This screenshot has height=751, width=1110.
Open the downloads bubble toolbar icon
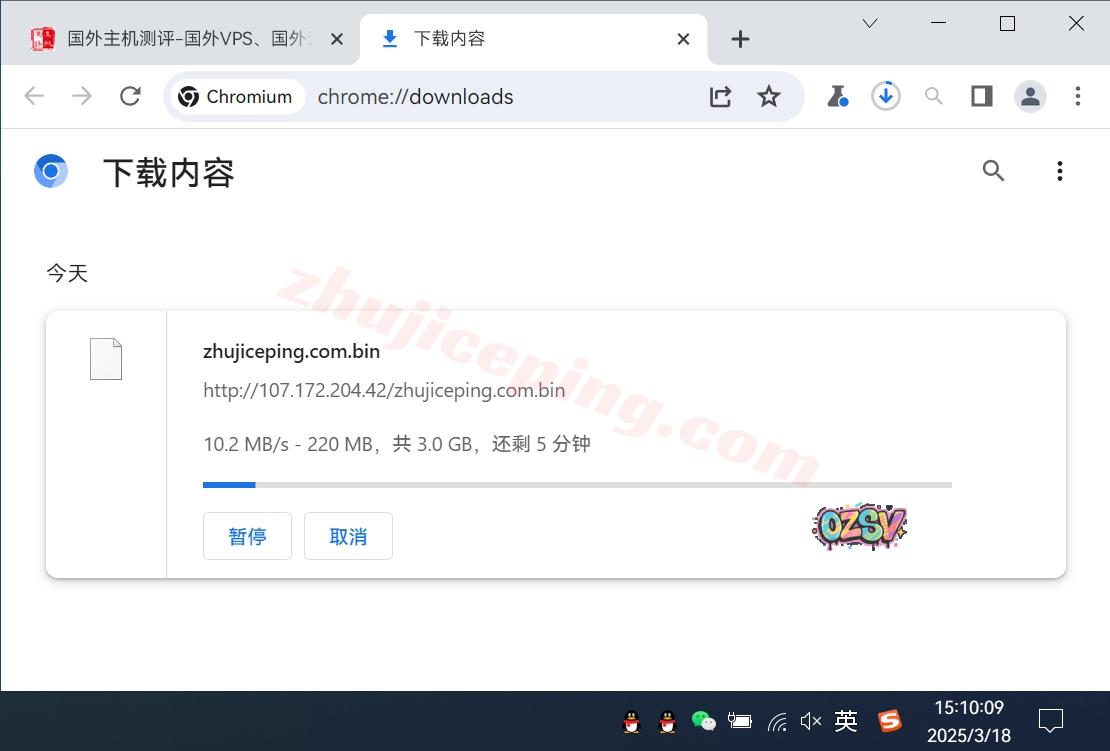click(x=885, y=96)
